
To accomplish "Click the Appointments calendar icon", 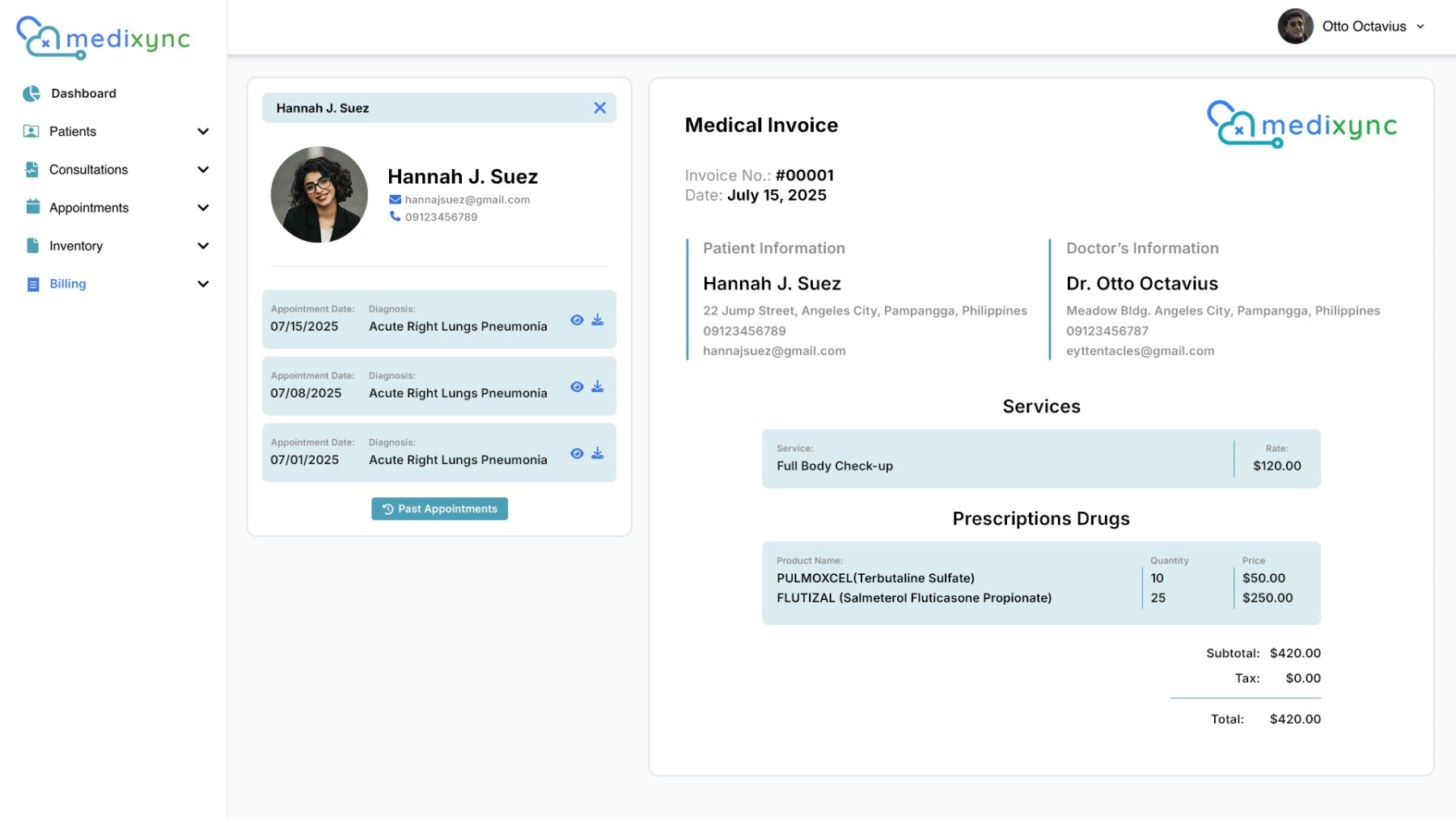I will tap(32, 208).
